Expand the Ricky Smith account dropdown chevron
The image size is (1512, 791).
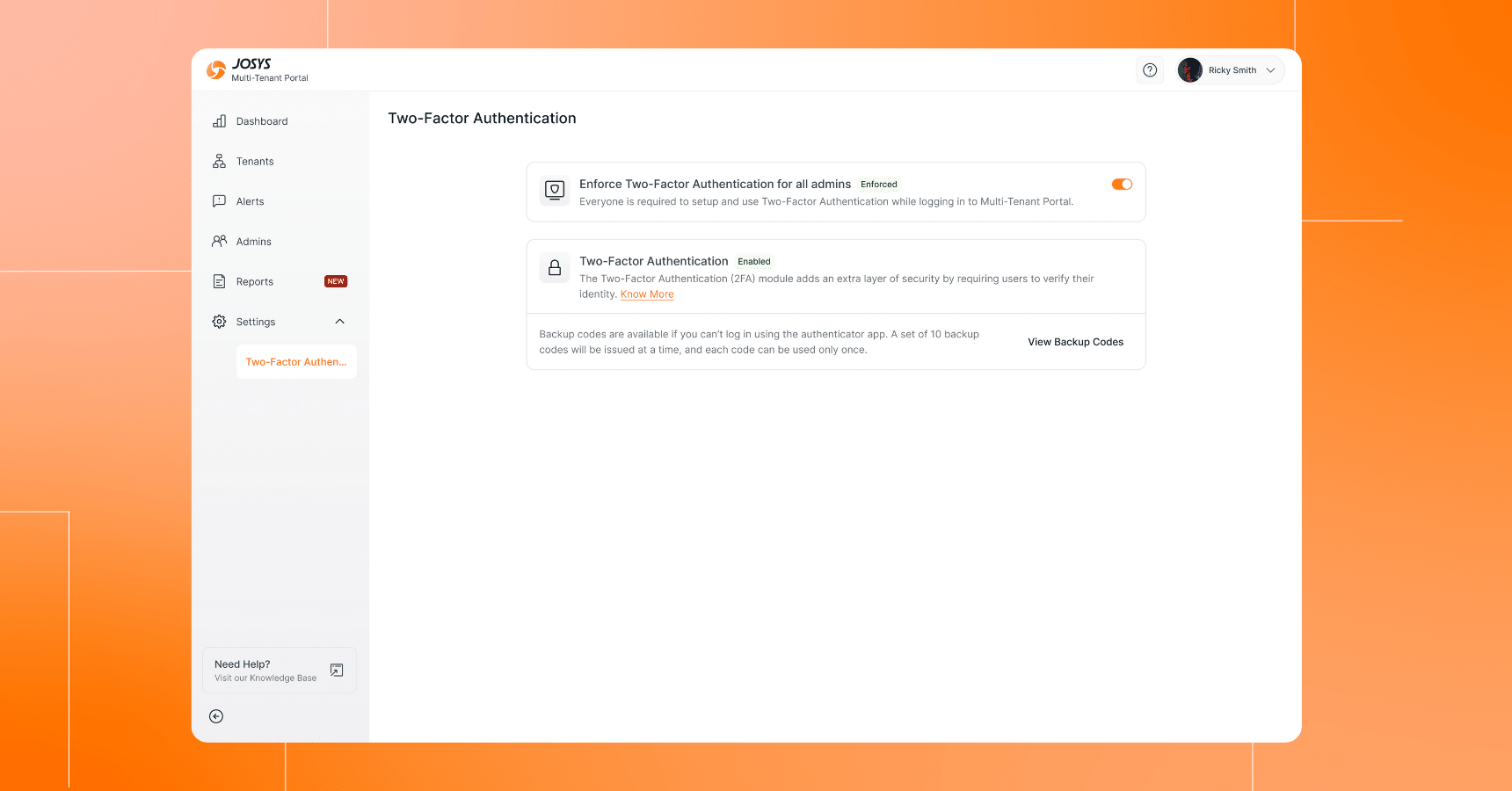click(x=1270, y=70)
